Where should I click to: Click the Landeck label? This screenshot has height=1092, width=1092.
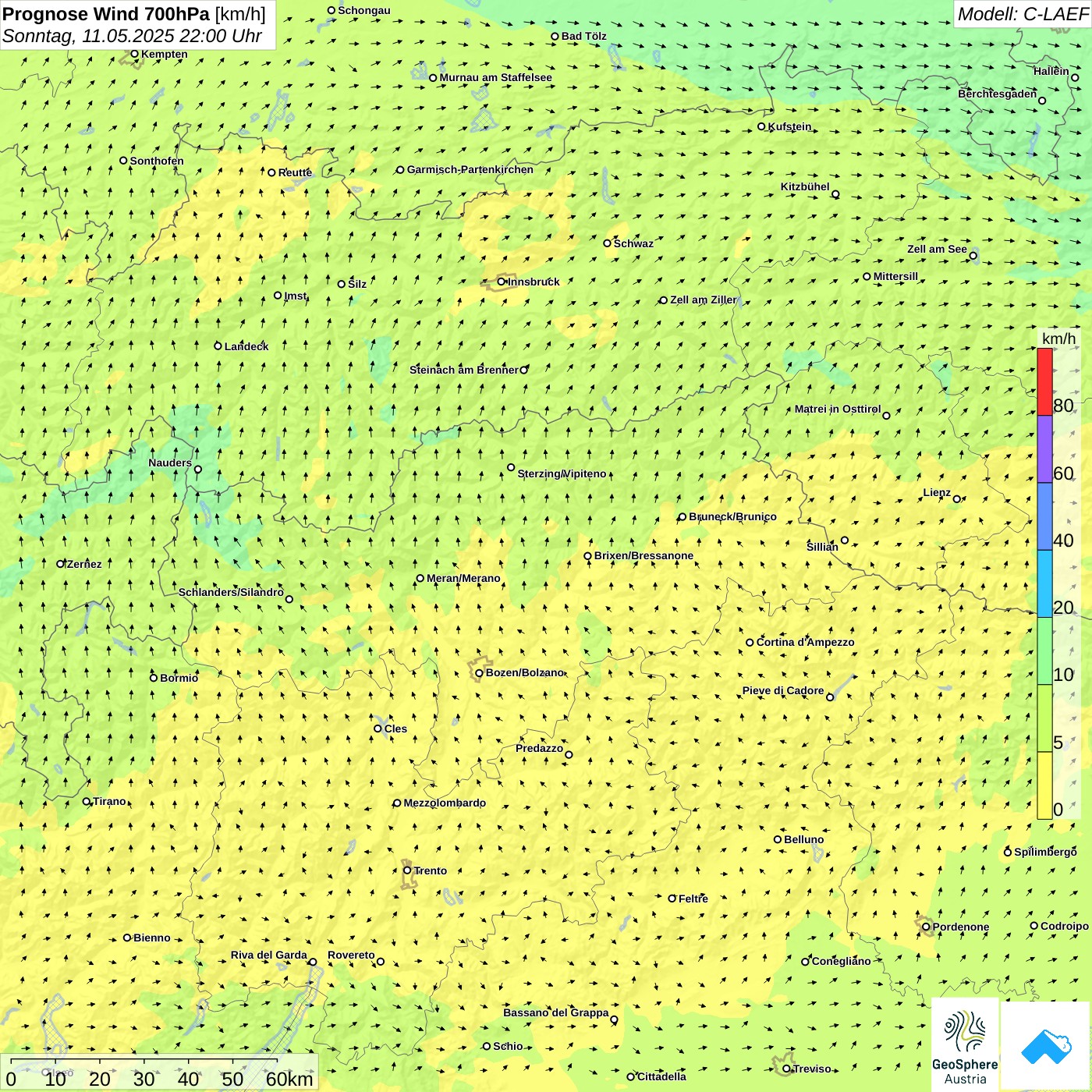pyautogui.click(x=246, y=346)
